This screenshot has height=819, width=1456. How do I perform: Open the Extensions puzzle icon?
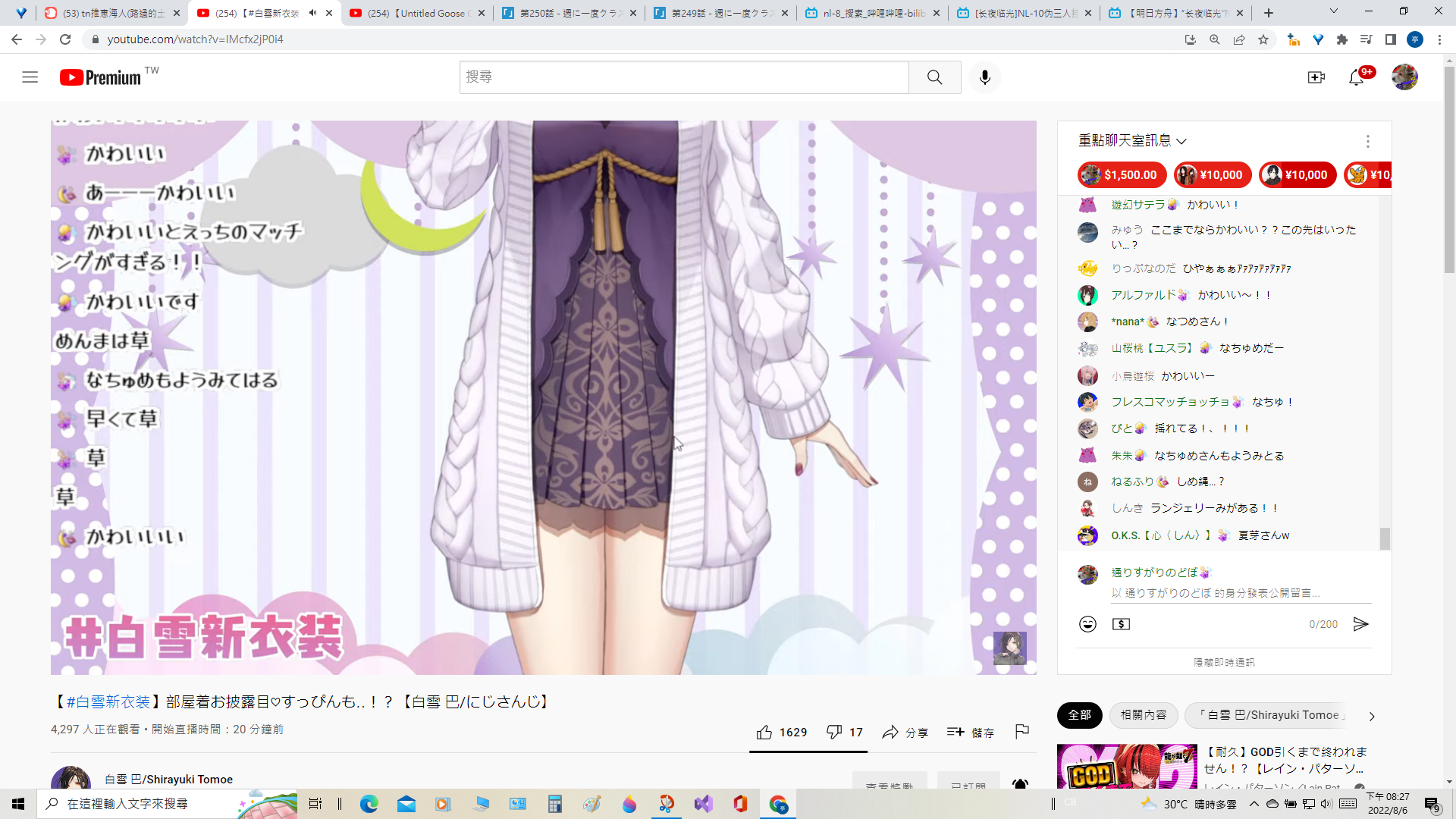(x=1341, y=39)
